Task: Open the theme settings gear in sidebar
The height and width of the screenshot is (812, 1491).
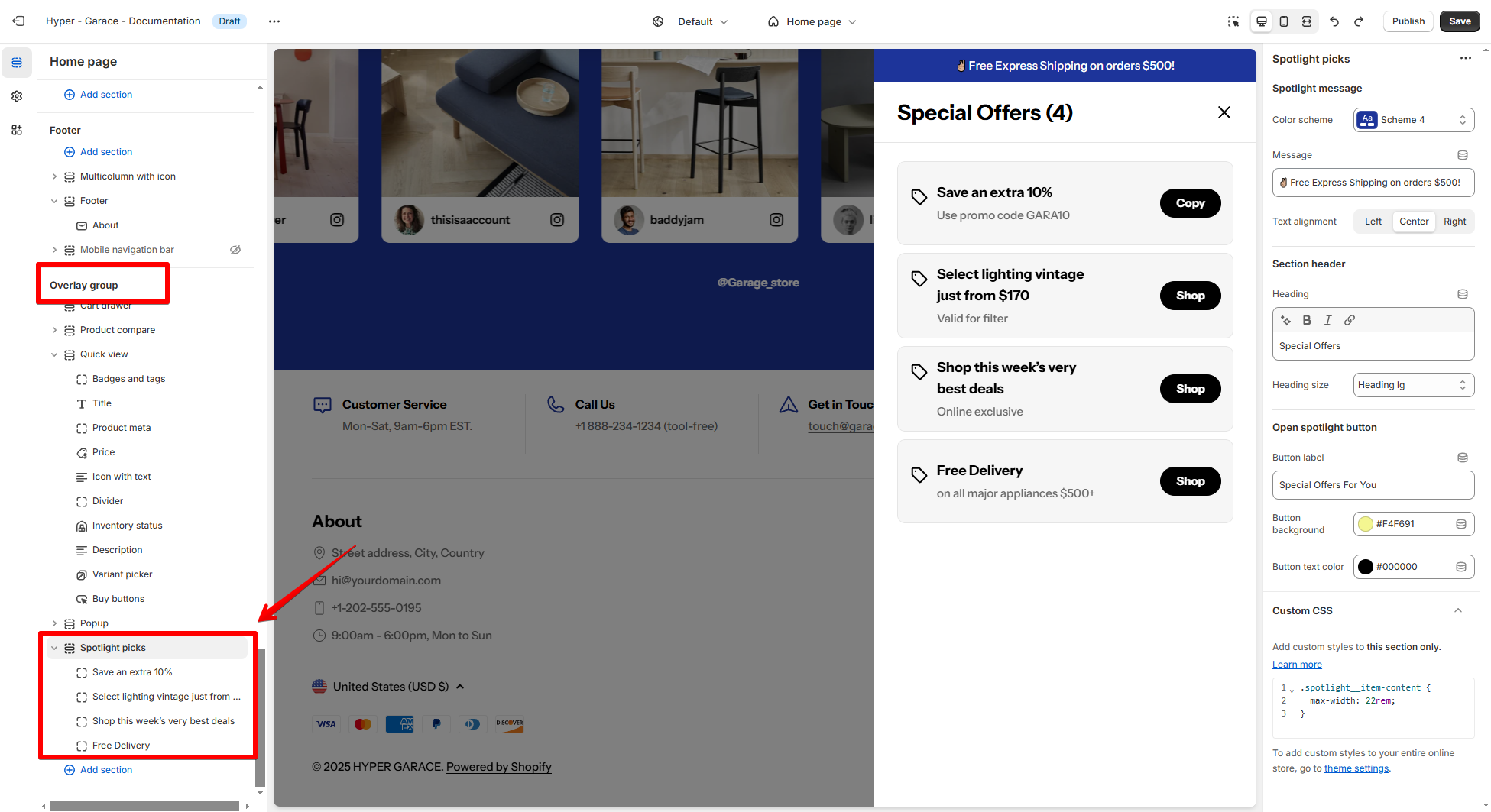Action: click(17, 96)
